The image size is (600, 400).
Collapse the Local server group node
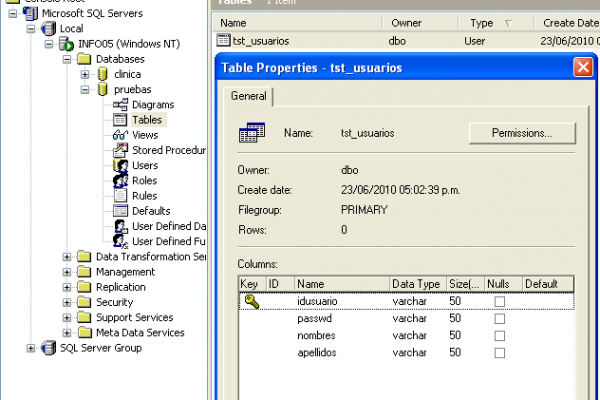pyautogui.click(x=31, y=29)
